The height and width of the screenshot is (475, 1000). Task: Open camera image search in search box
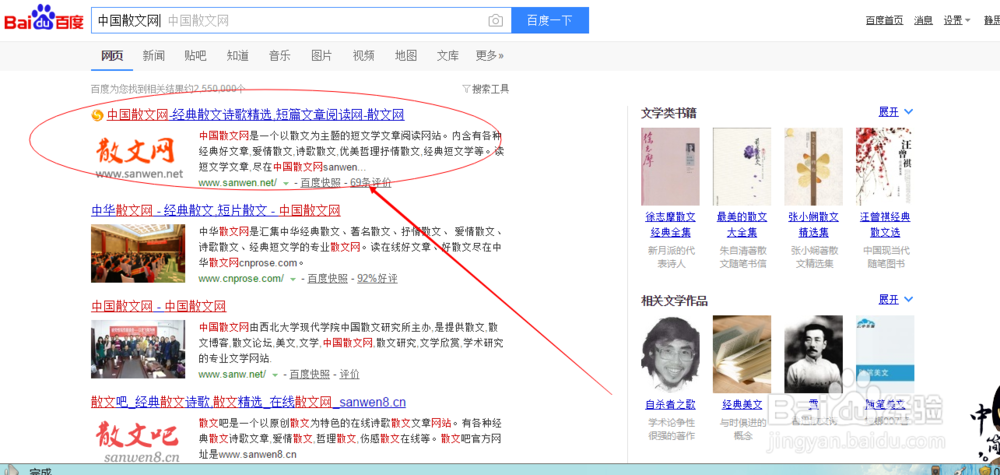coord(496,20)
